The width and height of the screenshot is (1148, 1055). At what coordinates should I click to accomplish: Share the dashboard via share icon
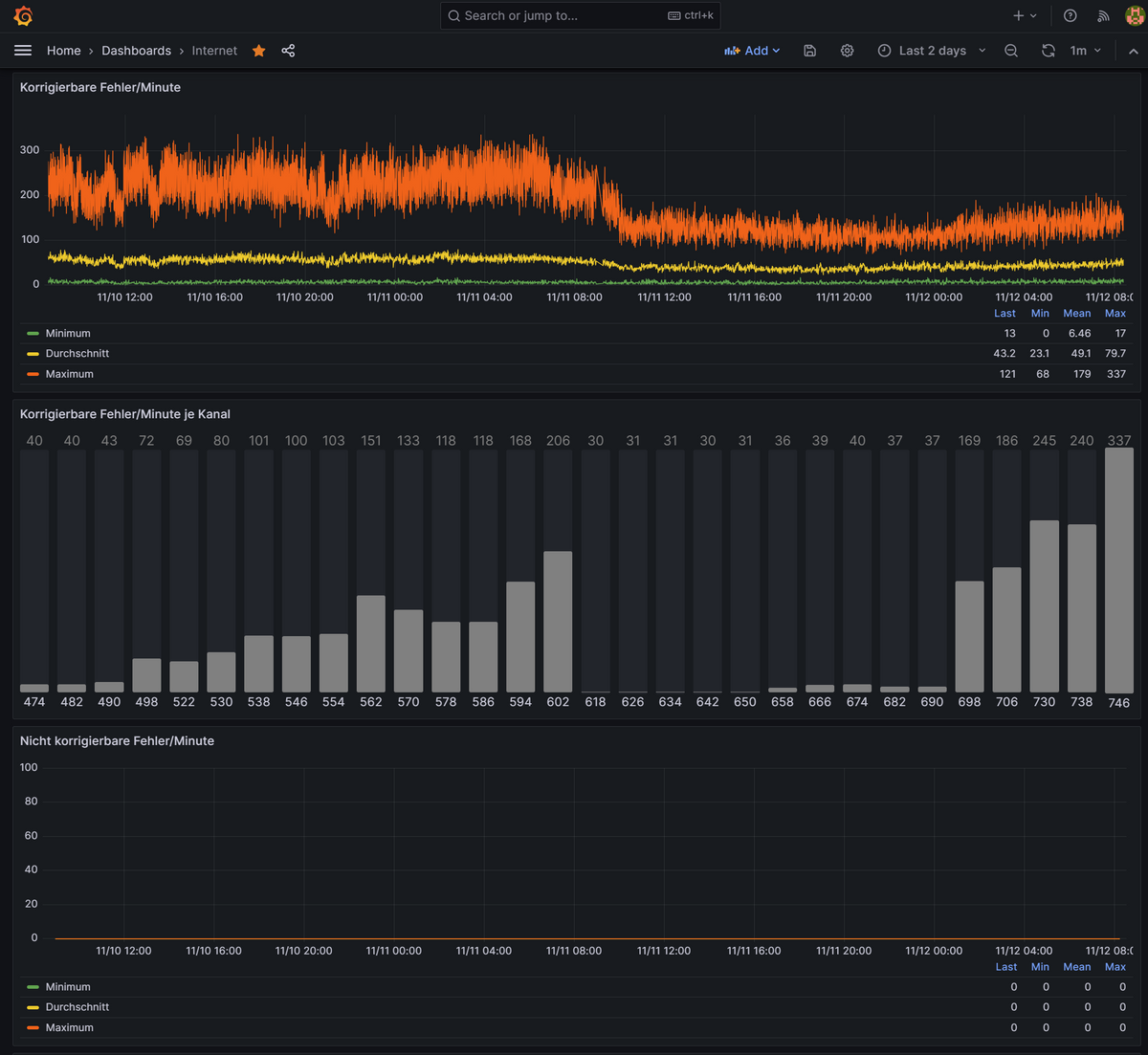288,51
